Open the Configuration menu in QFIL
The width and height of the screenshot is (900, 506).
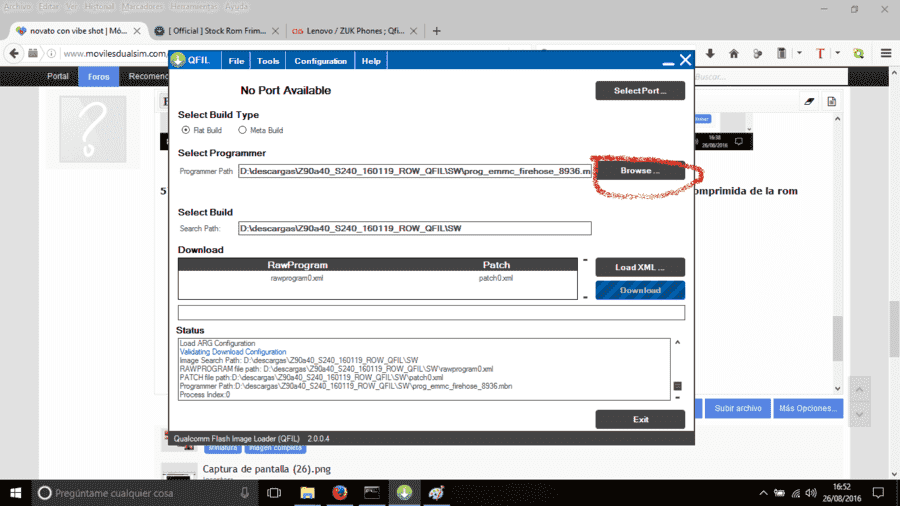pyautogui.click(x=320, y=61)
